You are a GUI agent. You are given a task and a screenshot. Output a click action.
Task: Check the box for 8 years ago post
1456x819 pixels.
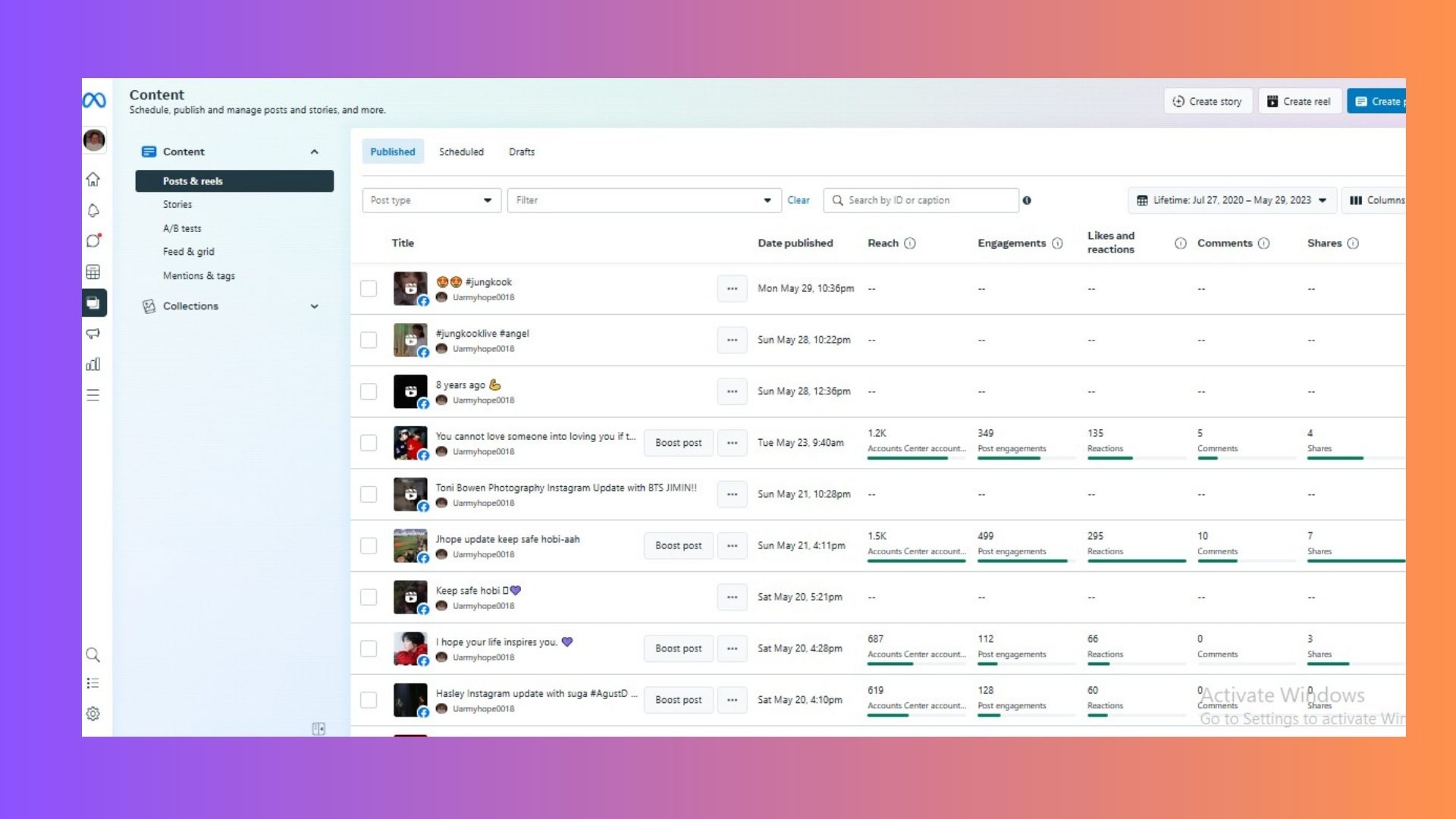[369, 391]
